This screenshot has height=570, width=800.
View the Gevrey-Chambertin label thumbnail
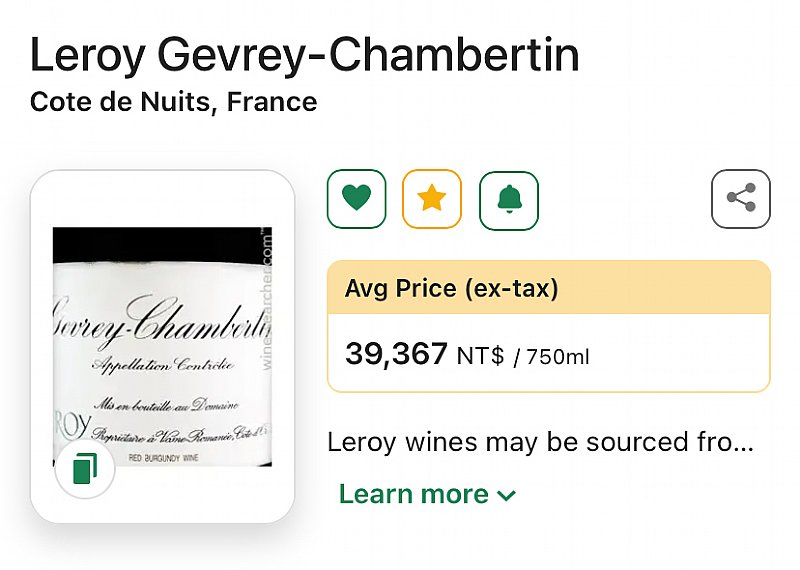pos(162,346)
